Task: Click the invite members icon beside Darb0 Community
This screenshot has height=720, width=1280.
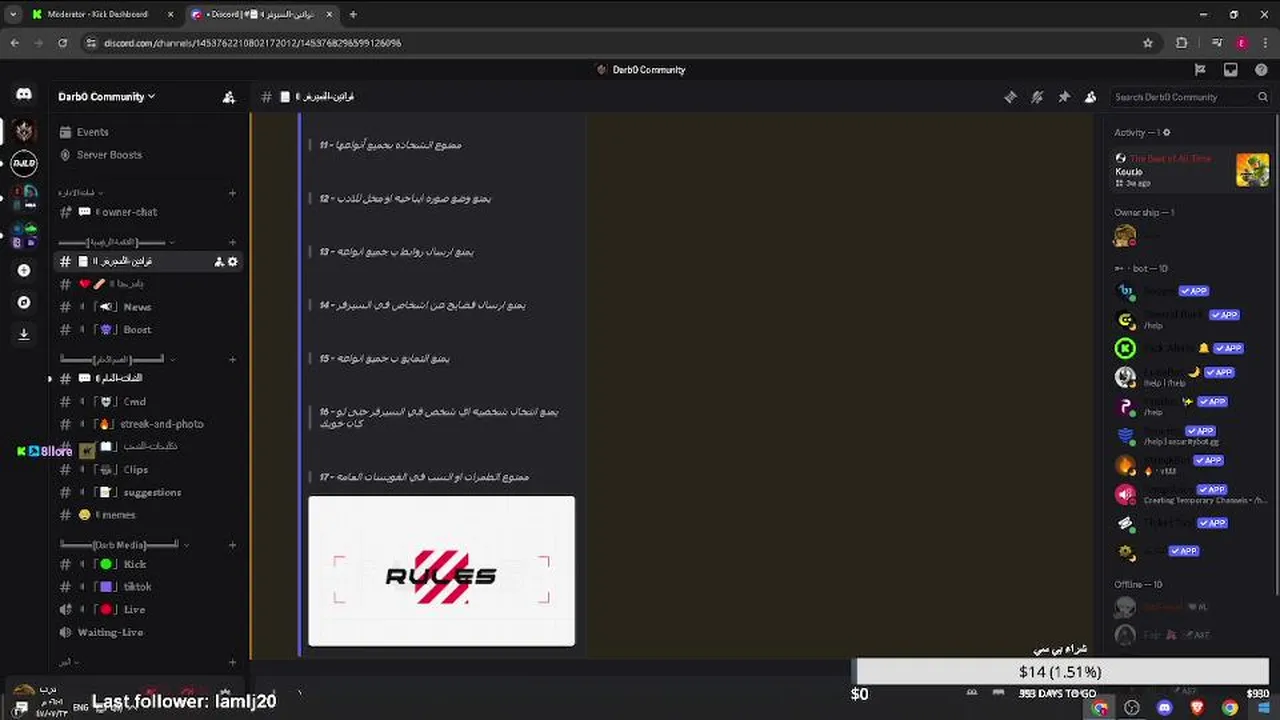Action: tap(229, 97)
